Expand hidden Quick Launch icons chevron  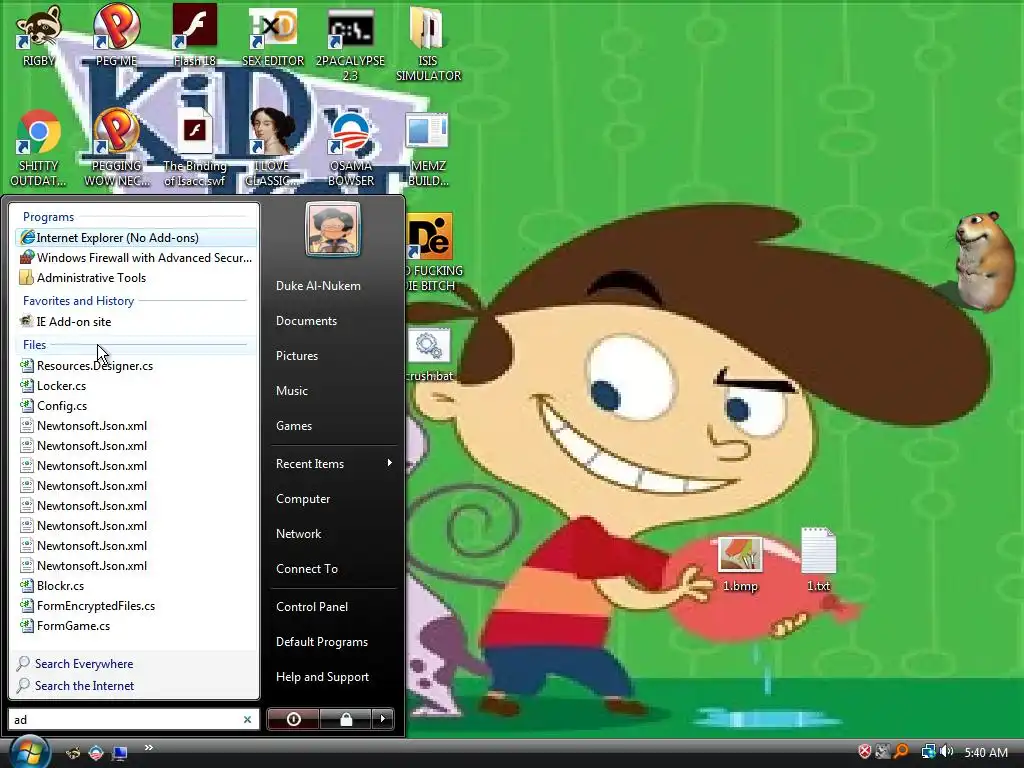(x=149, y=748)
